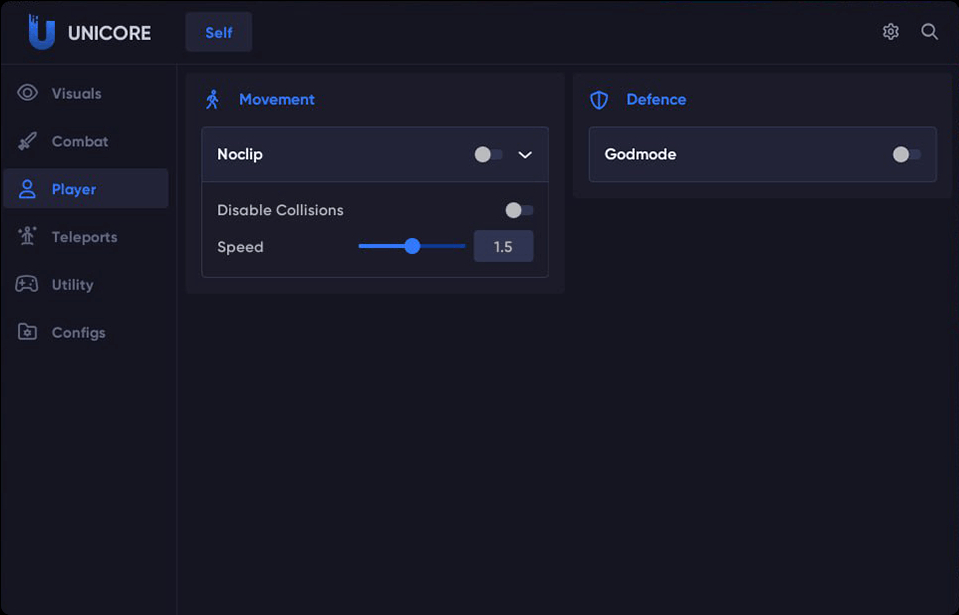Open the Player menu item
Viewport: 959px width, 615px height.
86,189
